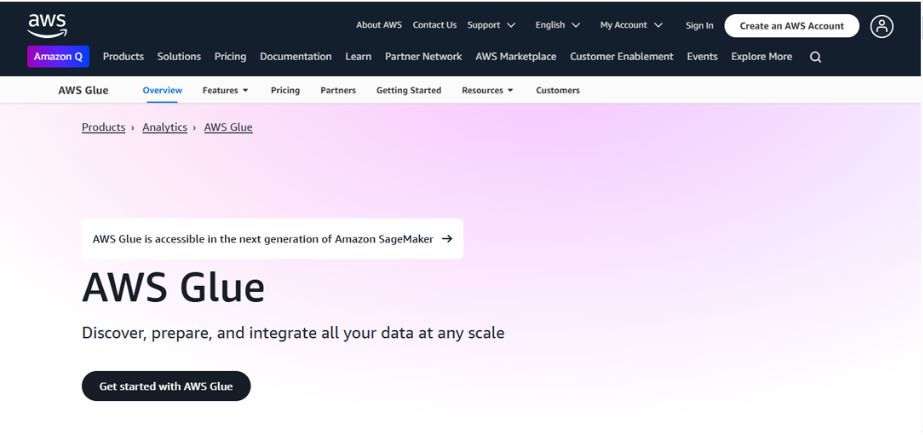Open the AWS Marketplace menu
Viewport: 923px width, 435px height.
pyautogui.click(x=516, y=57)
